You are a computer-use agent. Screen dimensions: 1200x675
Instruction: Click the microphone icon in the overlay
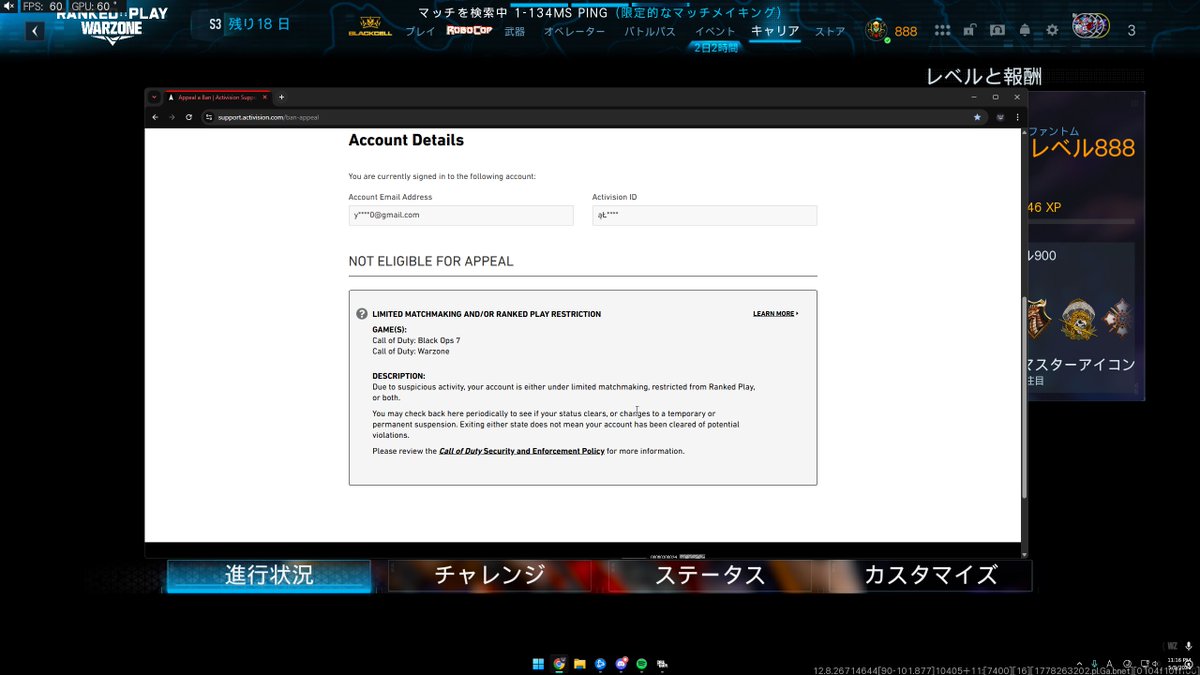tap(1188, 646)
